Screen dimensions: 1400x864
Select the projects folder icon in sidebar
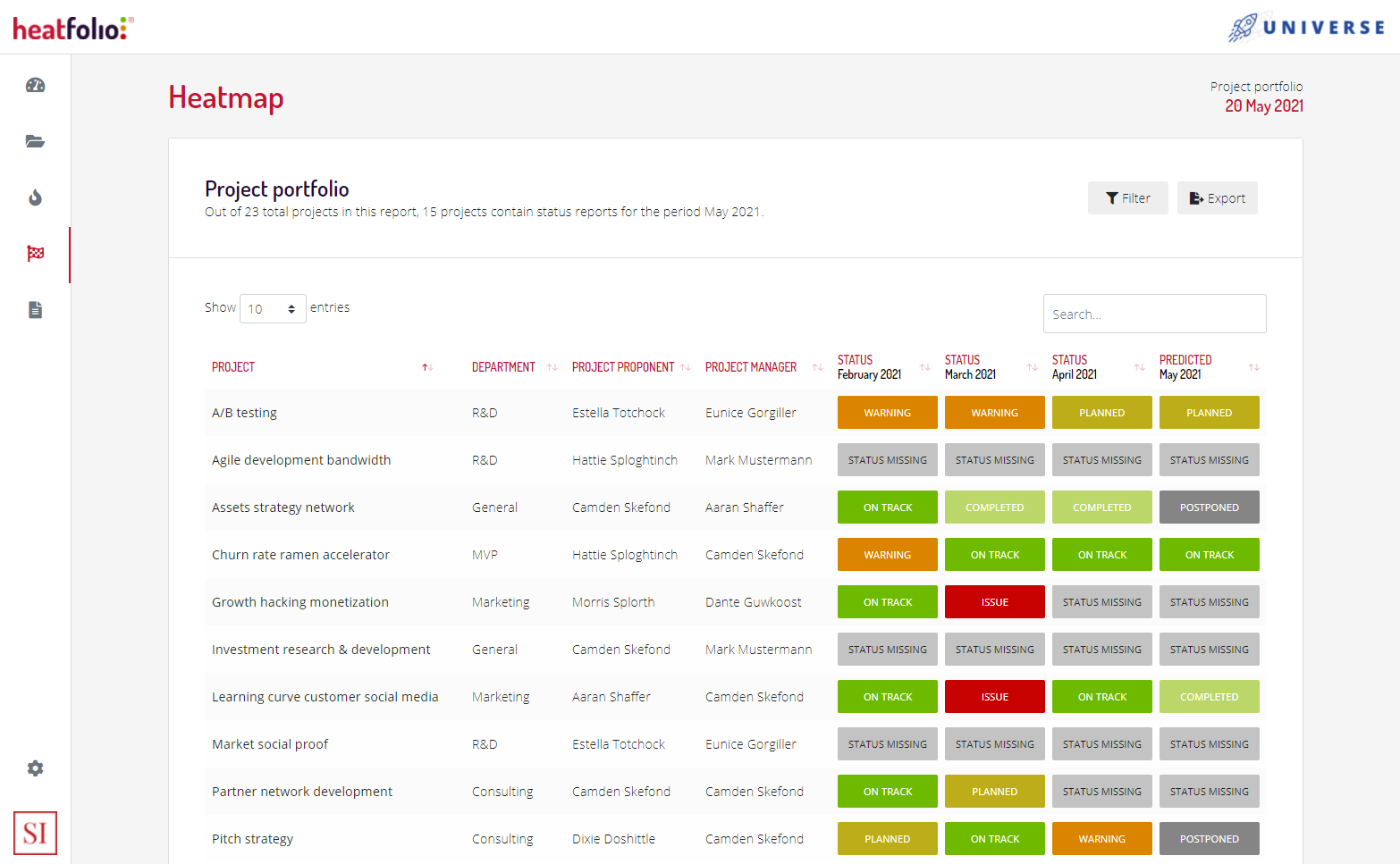pyautogui.click(x=35, y=141)
